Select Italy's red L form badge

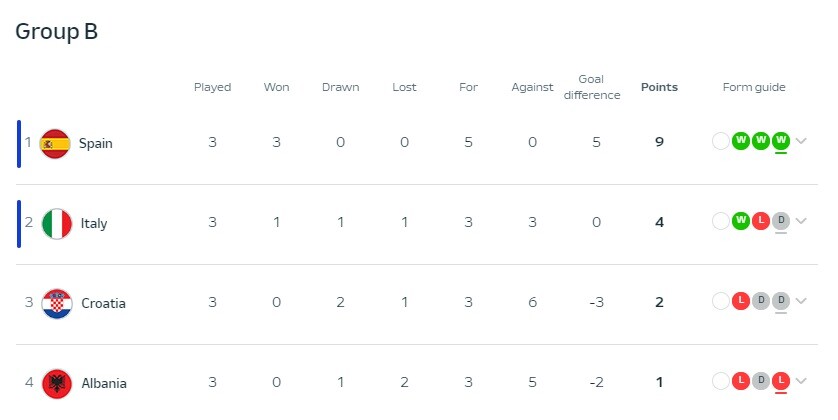(761, 221)
